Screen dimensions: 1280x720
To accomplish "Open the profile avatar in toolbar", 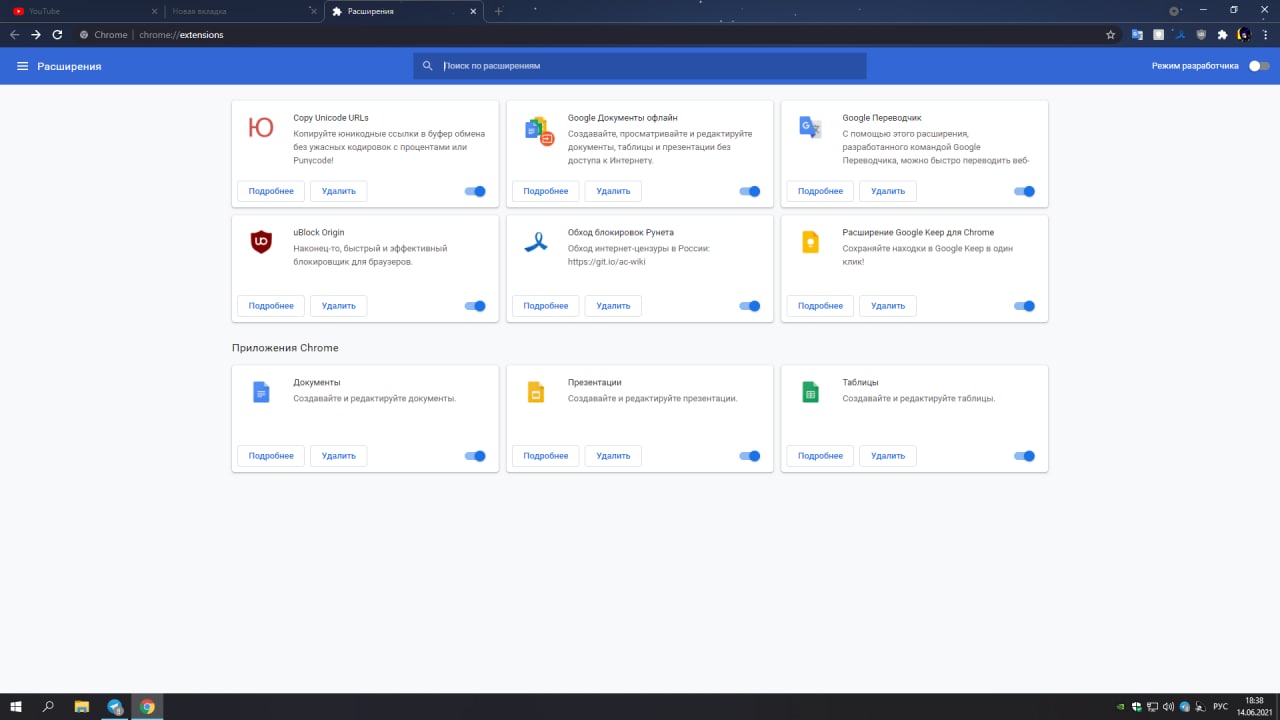I will (1244, 34).
